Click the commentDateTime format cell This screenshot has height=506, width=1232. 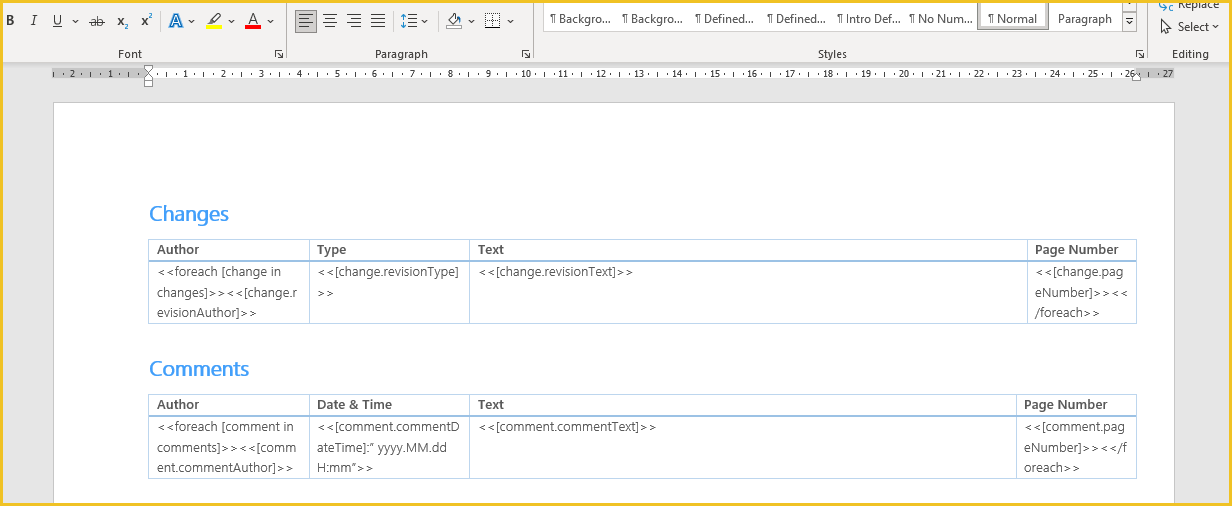coord(389,447)
